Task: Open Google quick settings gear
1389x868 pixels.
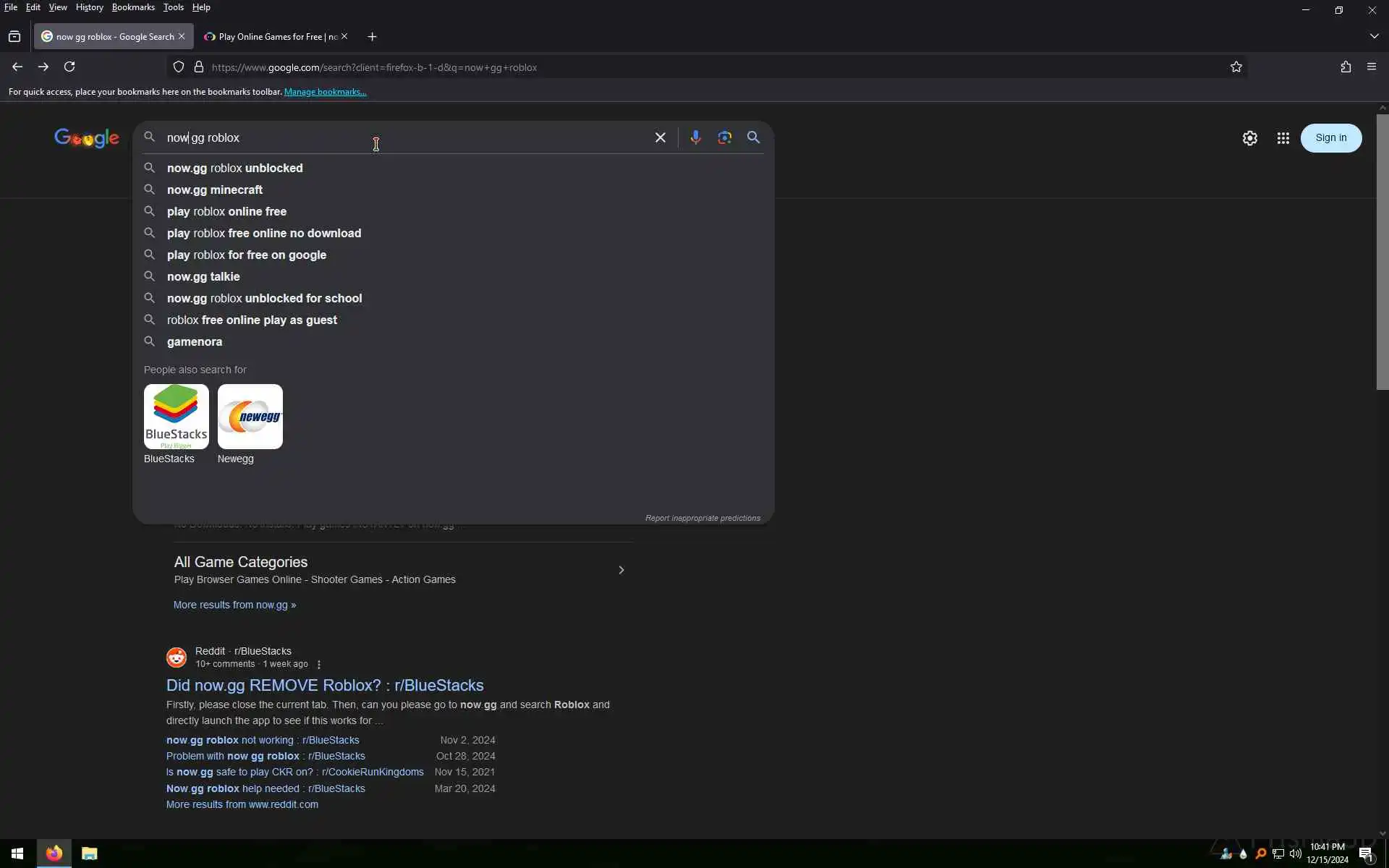Action: point(1249,138)
